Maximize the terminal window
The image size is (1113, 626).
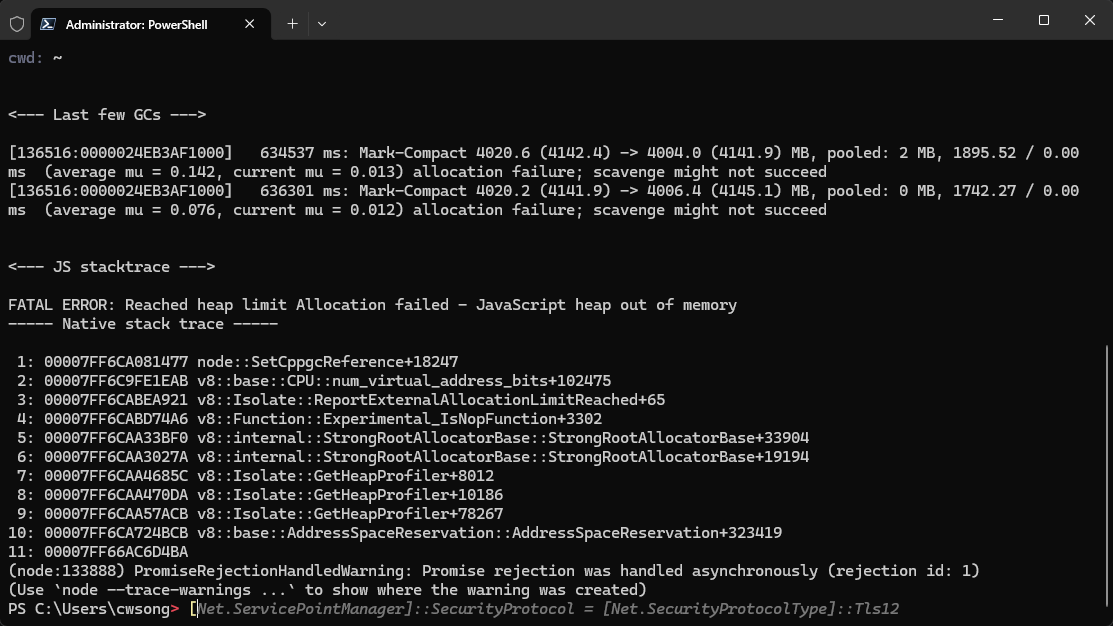(x=1044, y=20)
